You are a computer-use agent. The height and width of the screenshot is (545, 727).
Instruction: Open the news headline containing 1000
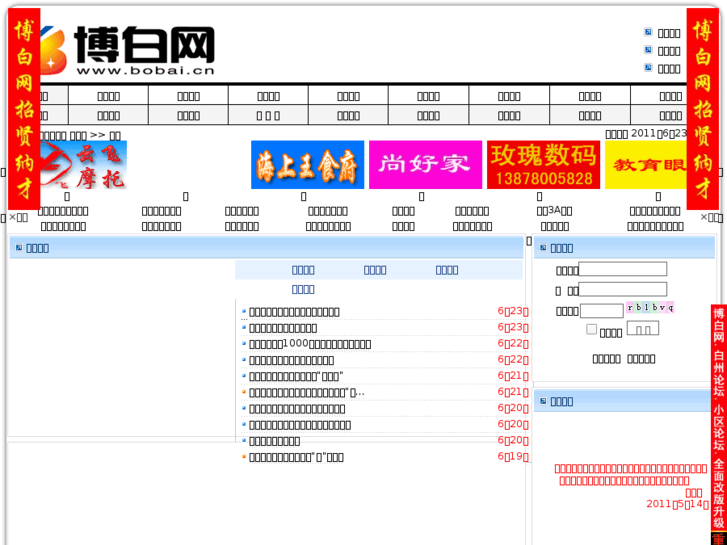[x=310, y=344]
